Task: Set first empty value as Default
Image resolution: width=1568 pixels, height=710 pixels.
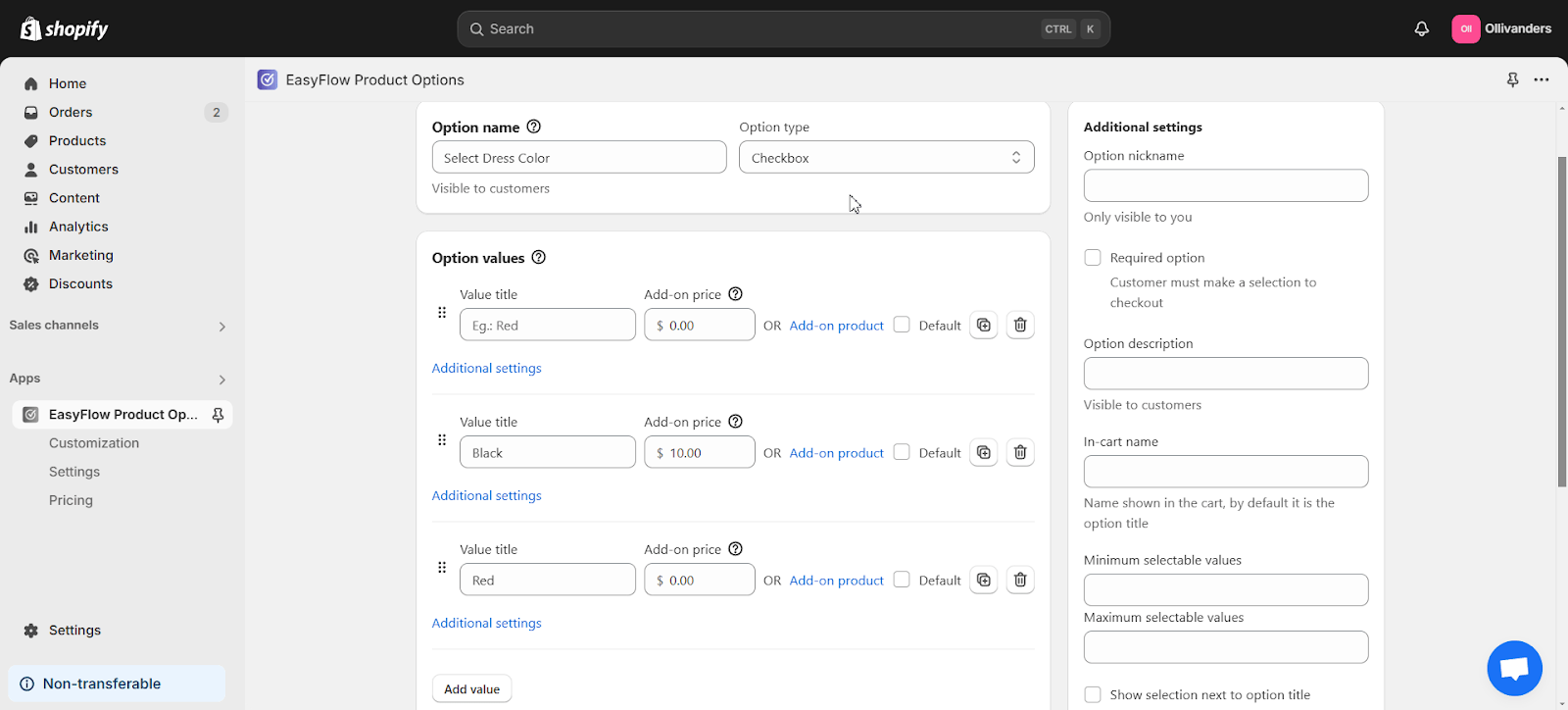Action: click(902, 325)
